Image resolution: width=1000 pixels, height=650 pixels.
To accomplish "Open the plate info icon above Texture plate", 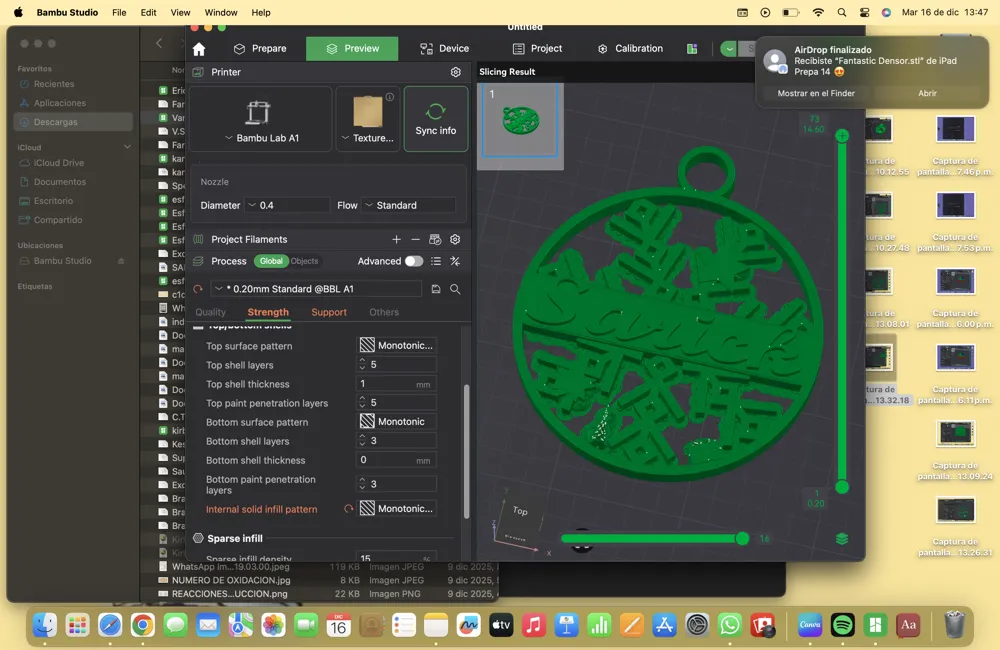I will point(390,97).
